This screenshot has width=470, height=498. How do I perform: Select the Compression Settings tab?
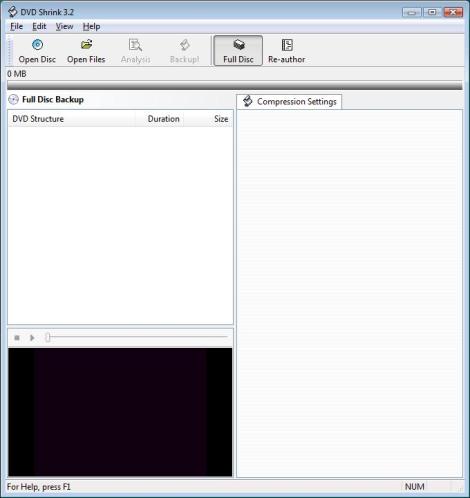tap(289, 101)
